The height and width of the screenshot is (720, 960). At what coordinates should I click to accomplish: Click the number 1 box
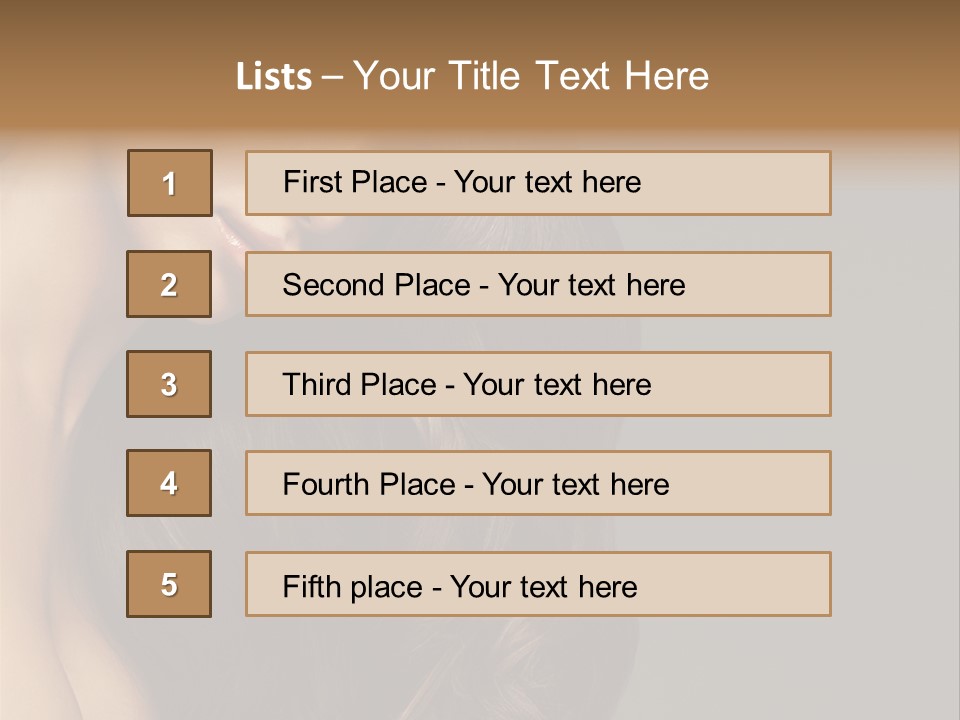tap(170, 183)
